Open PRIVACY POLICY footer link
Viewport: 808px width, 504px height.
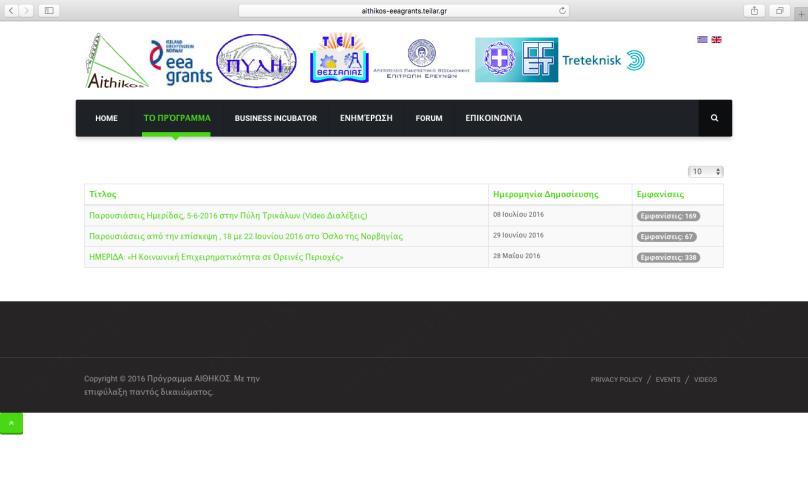click(616, 379)
